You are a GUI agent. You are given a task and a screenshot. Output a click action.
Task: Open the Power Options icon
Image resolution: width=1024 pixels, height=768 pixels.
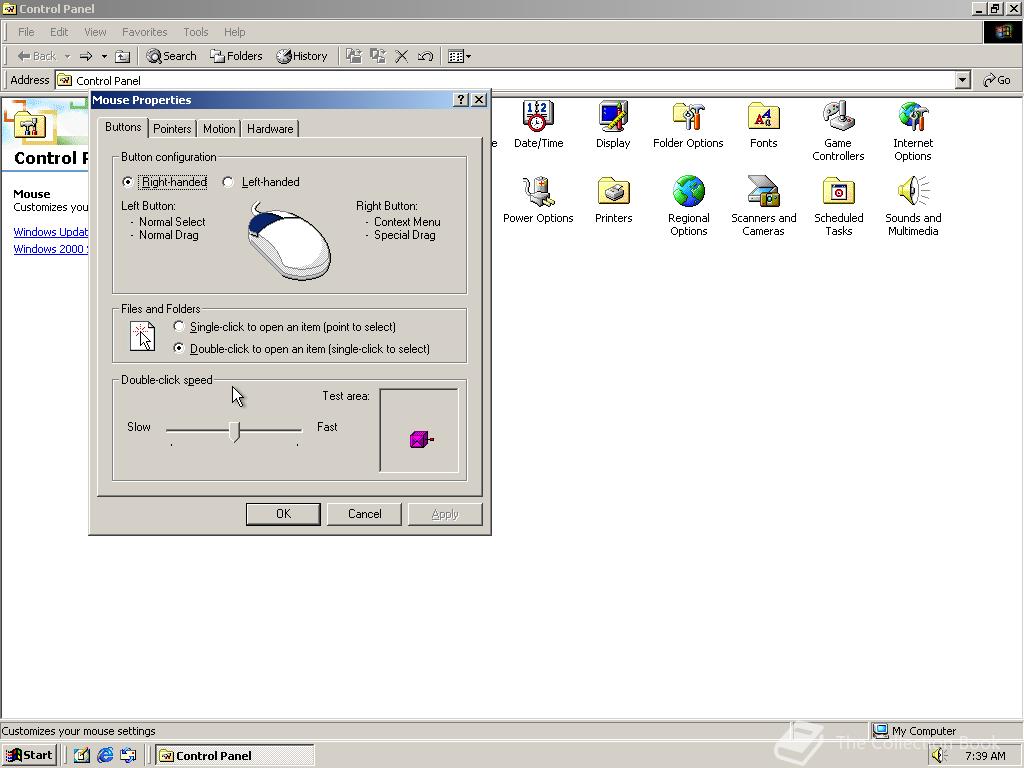coord(538,200)
